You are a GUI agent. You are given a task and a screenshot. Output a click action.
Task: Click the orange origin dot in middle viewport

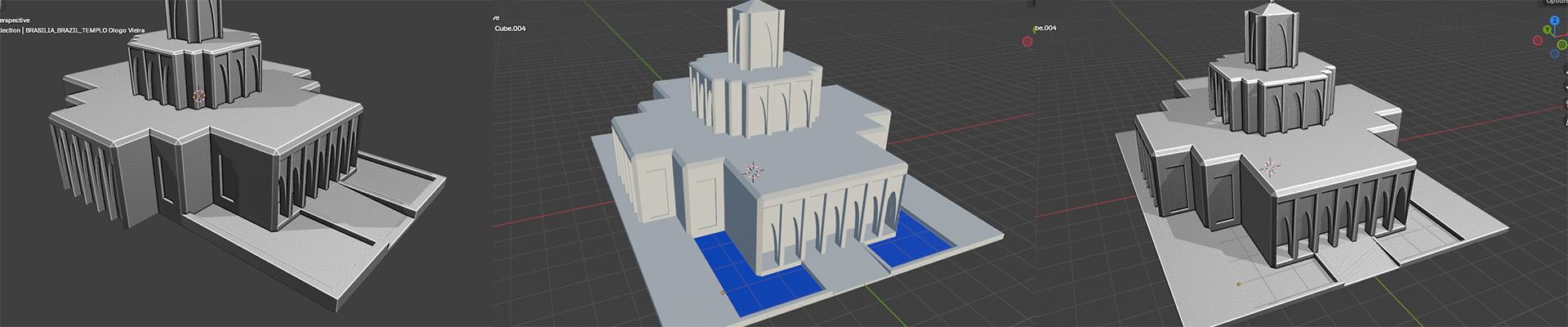722,292
